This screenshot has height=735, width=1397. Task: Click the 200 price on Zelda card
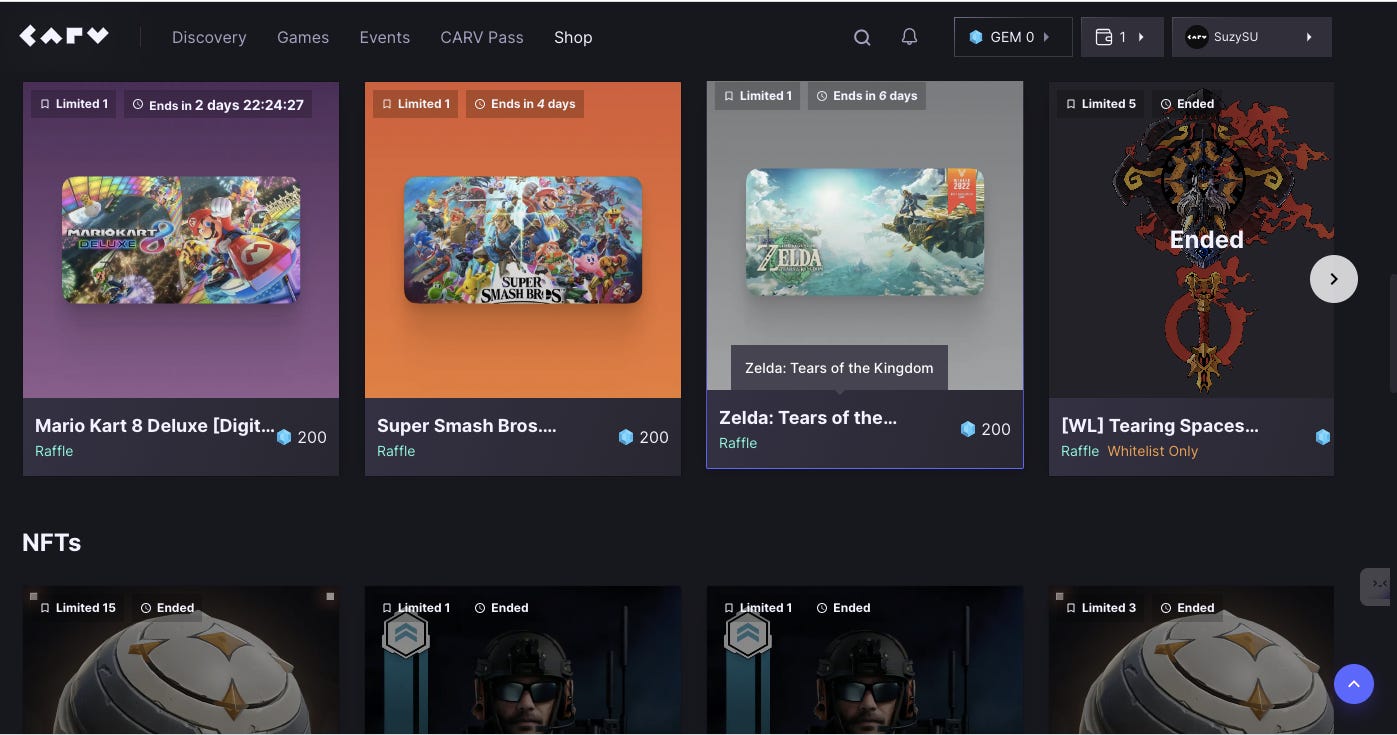996,429
